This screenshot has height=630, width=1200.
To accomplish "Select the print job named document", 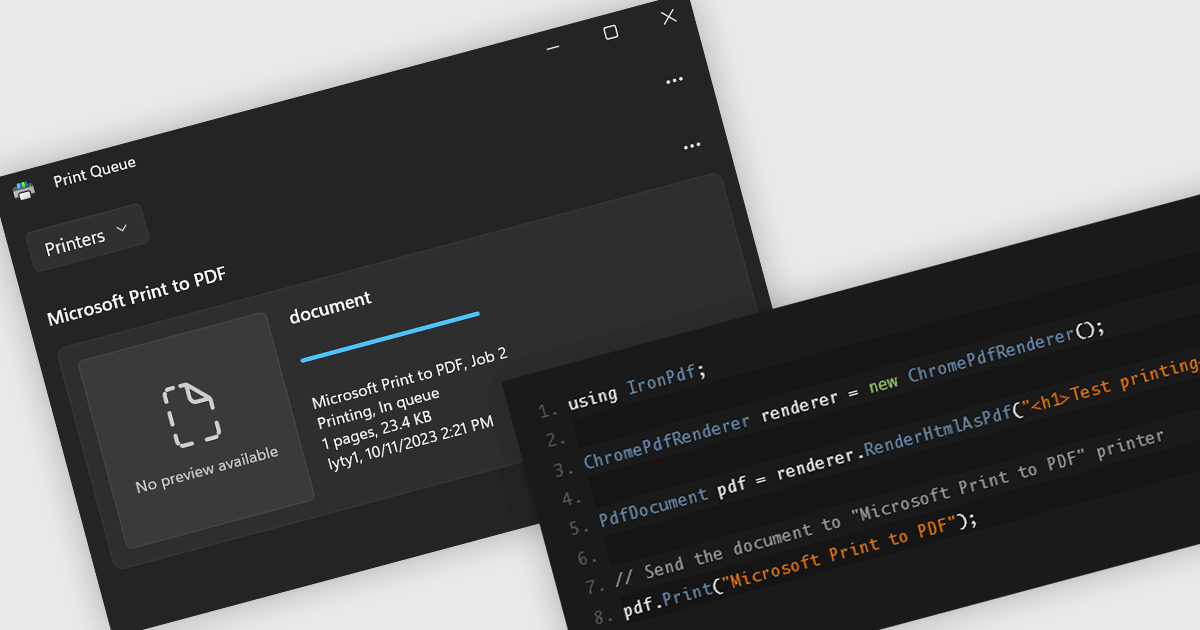I will click(x=330, y=306).
